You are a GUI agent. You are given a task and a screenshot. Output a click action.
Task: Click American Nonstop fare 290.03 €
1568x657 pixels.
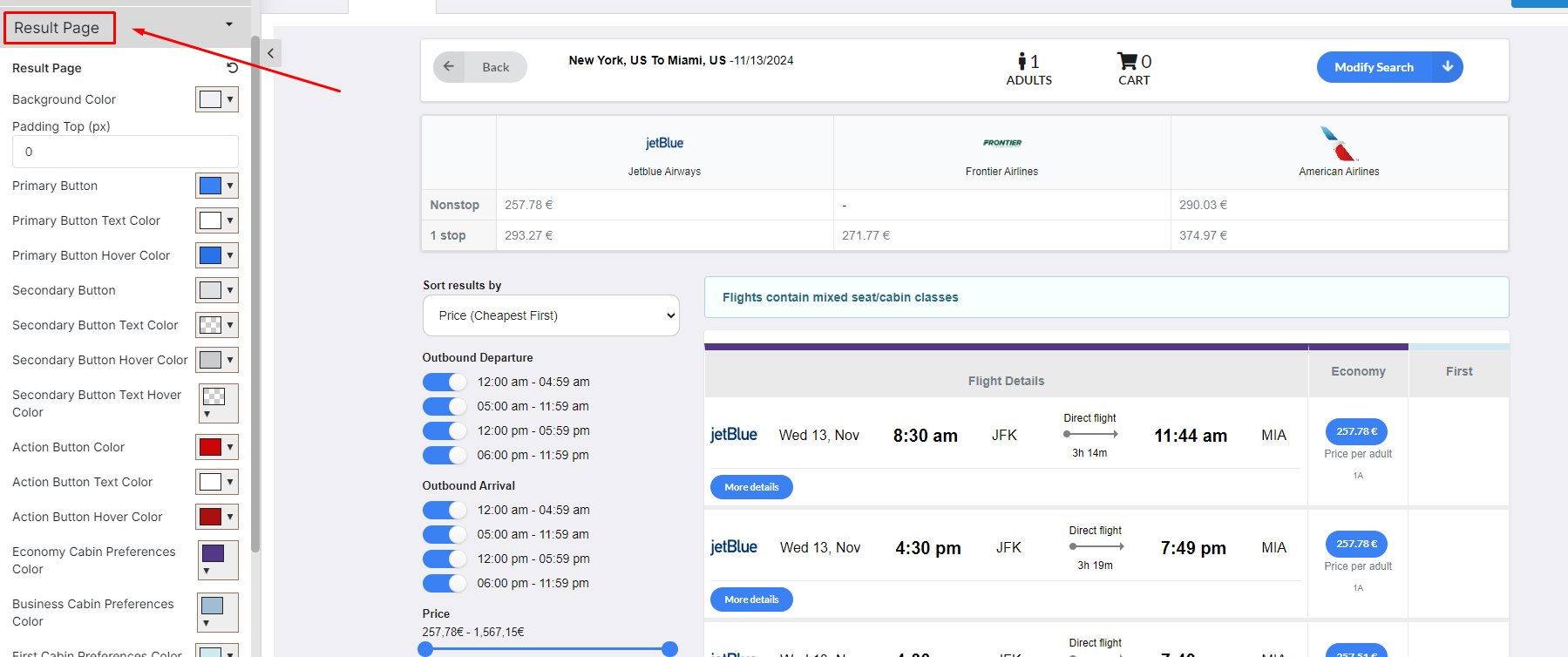[1204, 205]
